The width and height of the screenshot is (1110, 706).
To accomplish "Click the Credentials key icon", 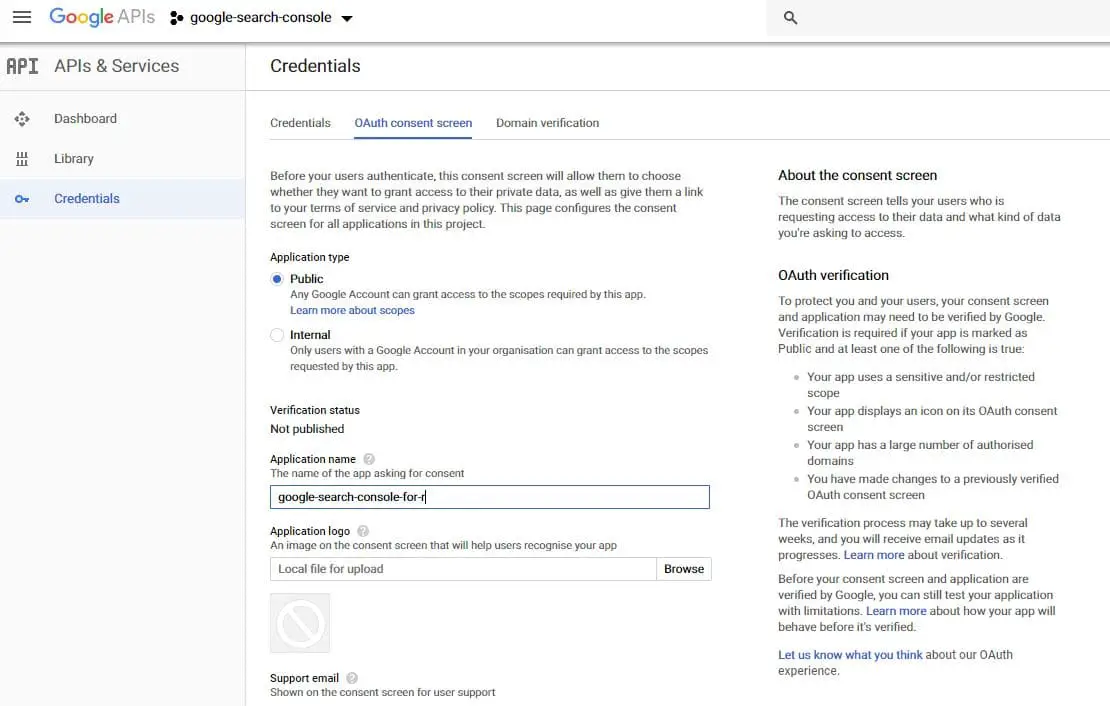I will [x=22, y=199].
